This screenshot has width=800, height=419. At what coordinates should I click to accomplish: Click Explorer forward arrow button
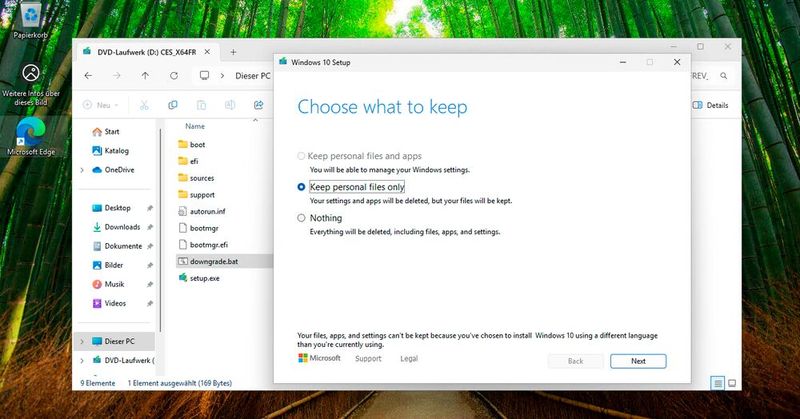tap(117, 76)
